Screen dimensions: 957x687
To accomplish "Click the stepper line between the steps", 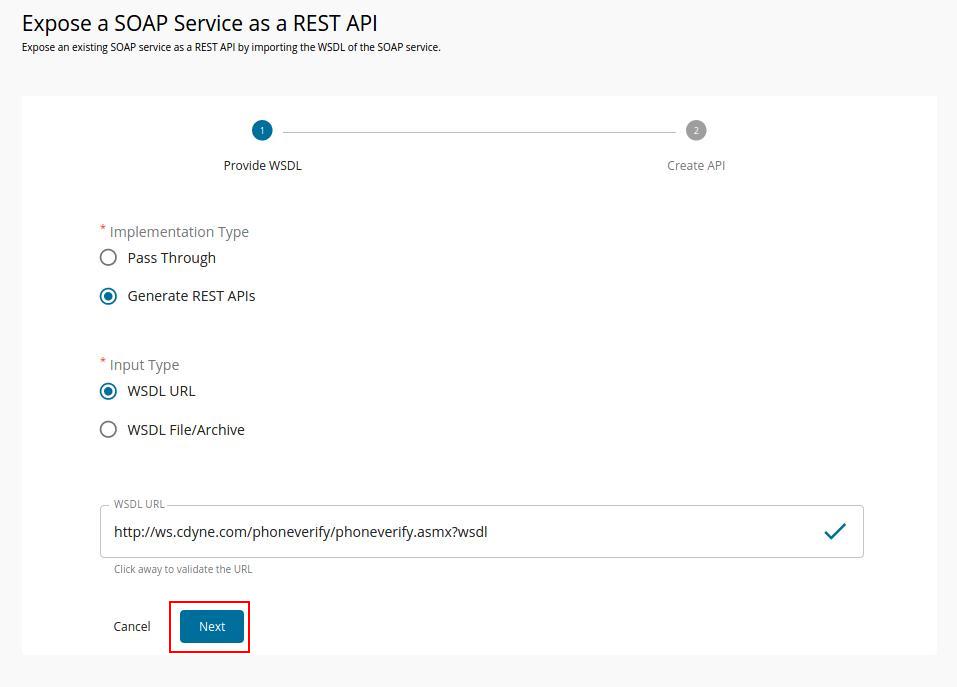I will click(478, 132).
